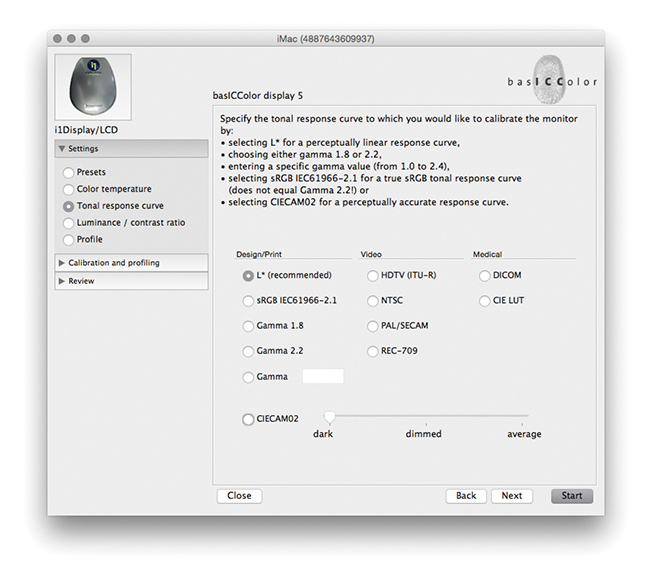Image resolution: width=652 pixels, height=580 pixels.
Task: Go to the Profile settings page
Action: coord(68,240)
